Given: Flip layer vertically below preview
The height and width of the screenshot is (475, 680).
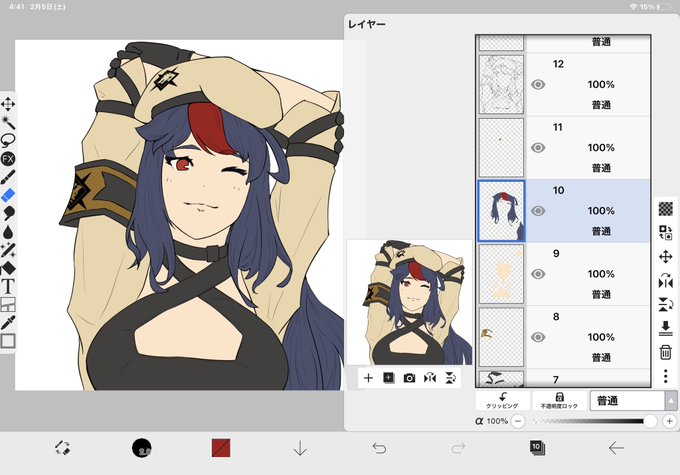Looking at the screenshot, I should pyautogui.click(x=451, y=378).
